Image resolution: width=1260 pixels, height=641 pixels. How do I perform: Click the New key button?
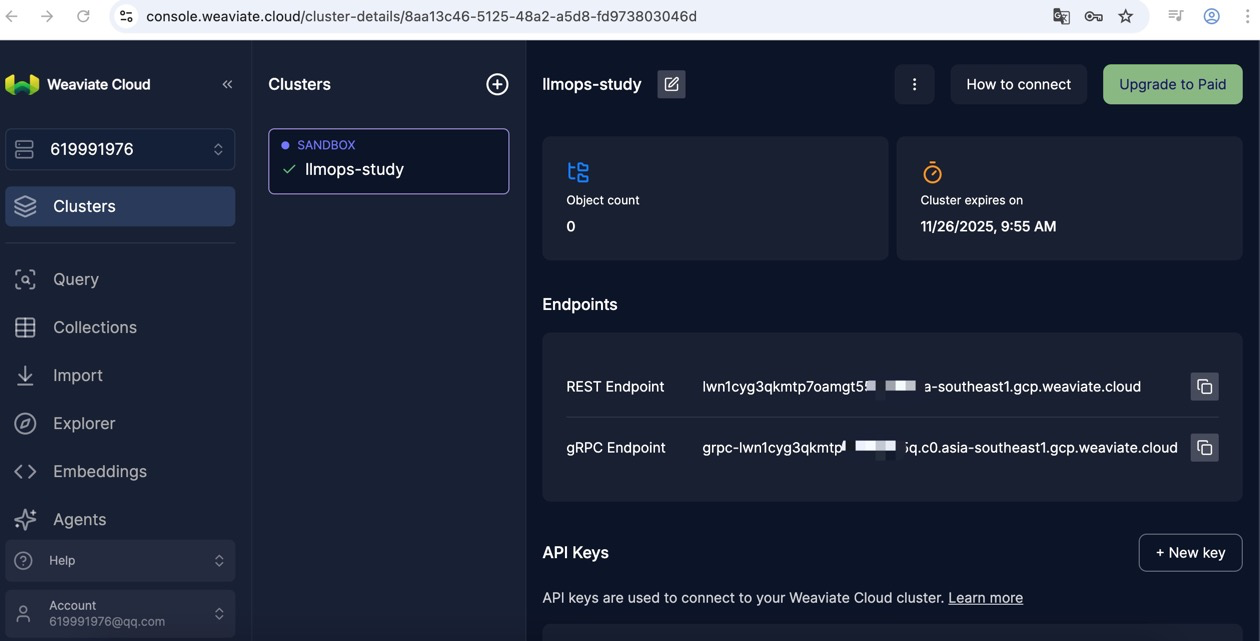1190,553
